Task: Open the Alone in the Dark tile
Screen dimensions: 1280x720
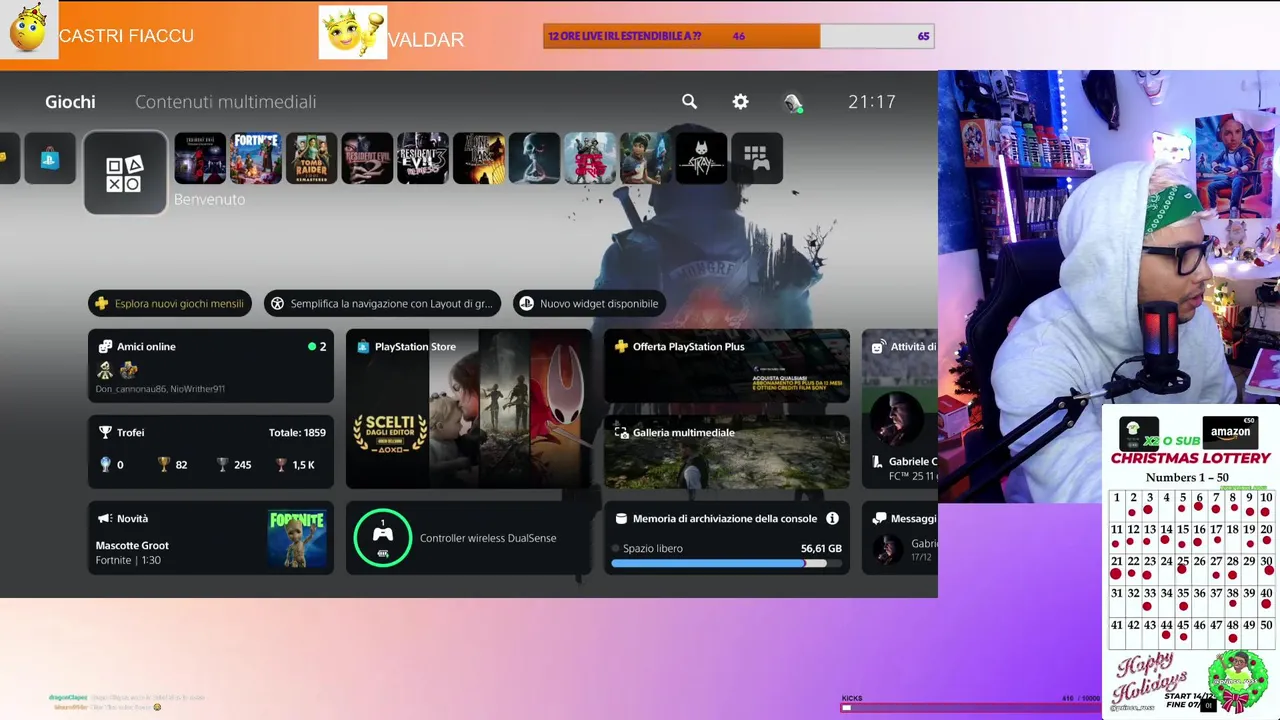Action: (479, 159)
